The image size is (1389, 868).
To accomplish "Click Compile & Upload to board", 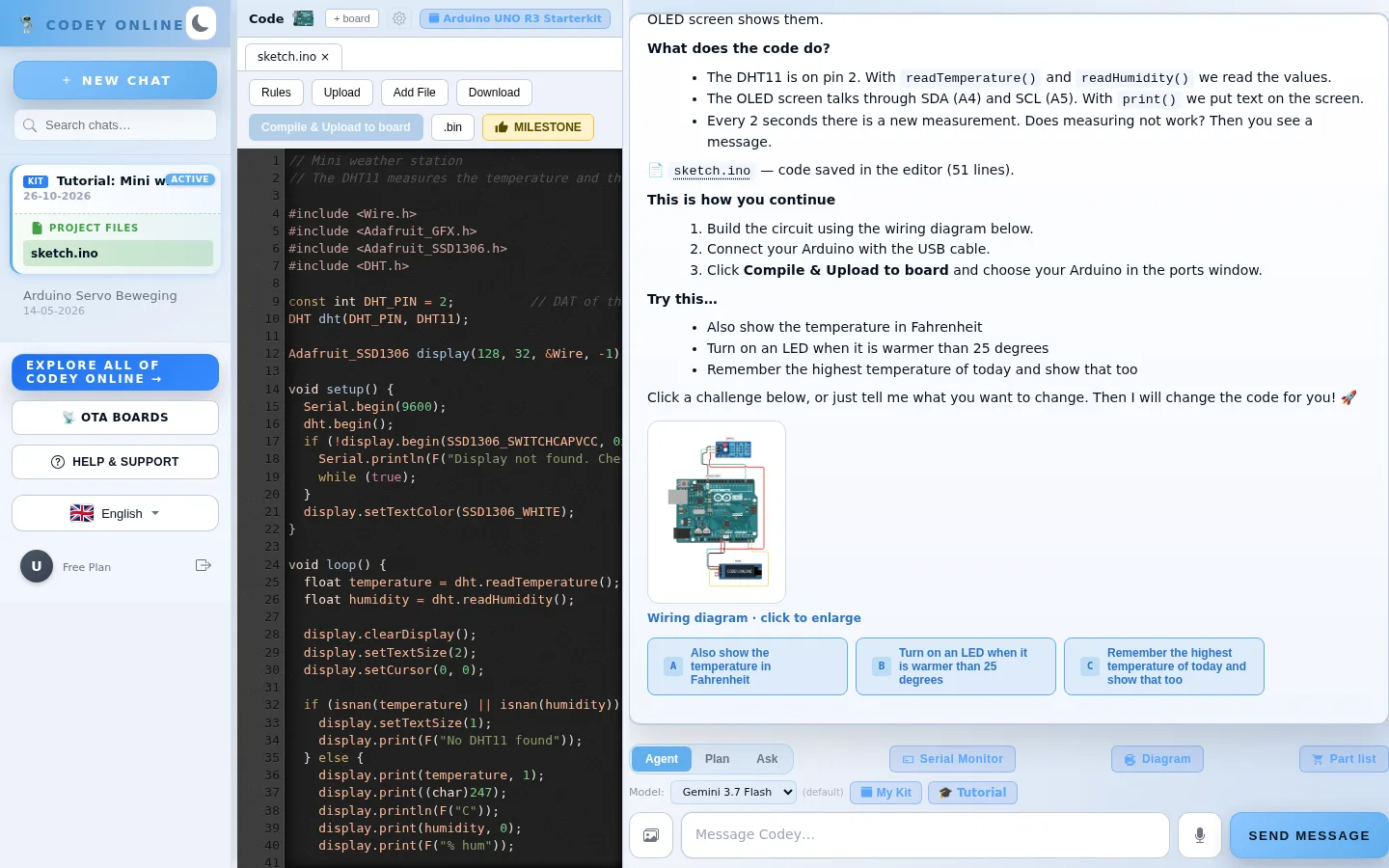I will [336, 127].
